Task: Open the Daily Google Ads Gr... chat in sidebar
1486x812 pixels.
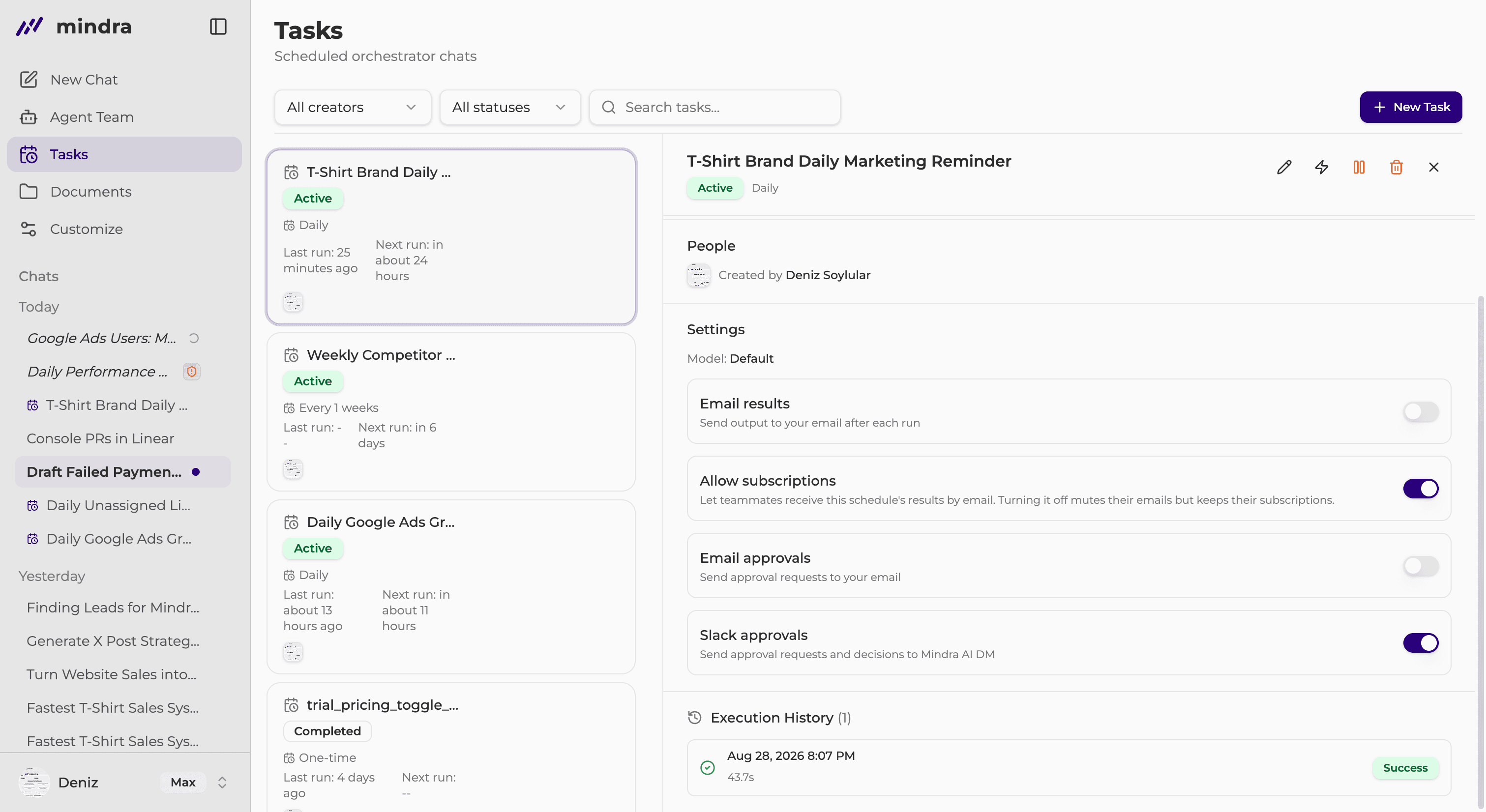Action: coord(123,539)
